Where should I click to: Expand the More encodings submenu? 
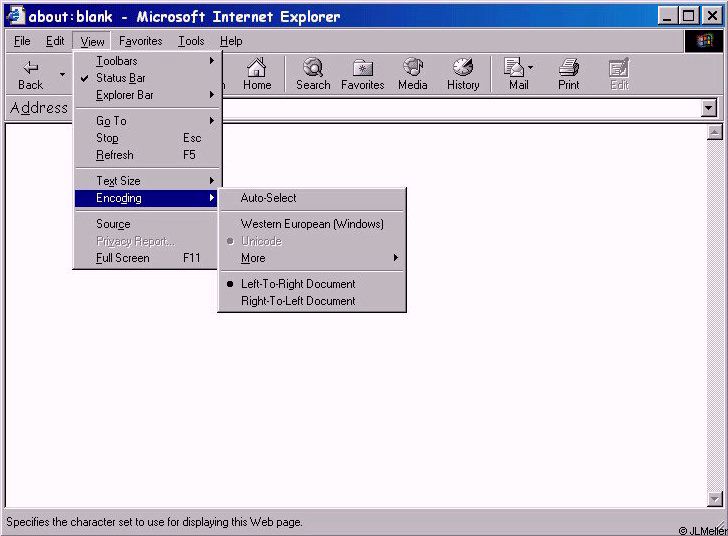click(312, 258)
